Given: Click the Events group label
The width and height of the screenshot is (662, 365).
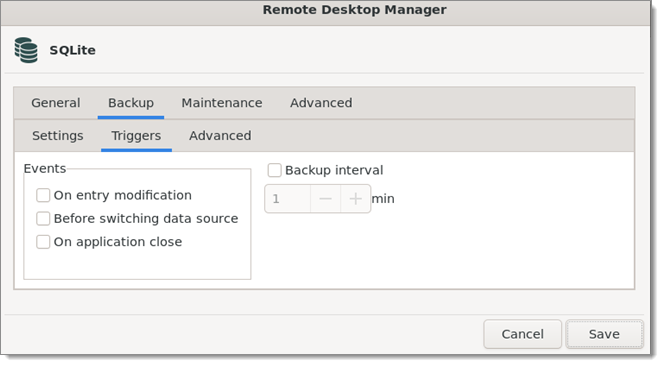Looking at the screenshot, I should [45, 169].
